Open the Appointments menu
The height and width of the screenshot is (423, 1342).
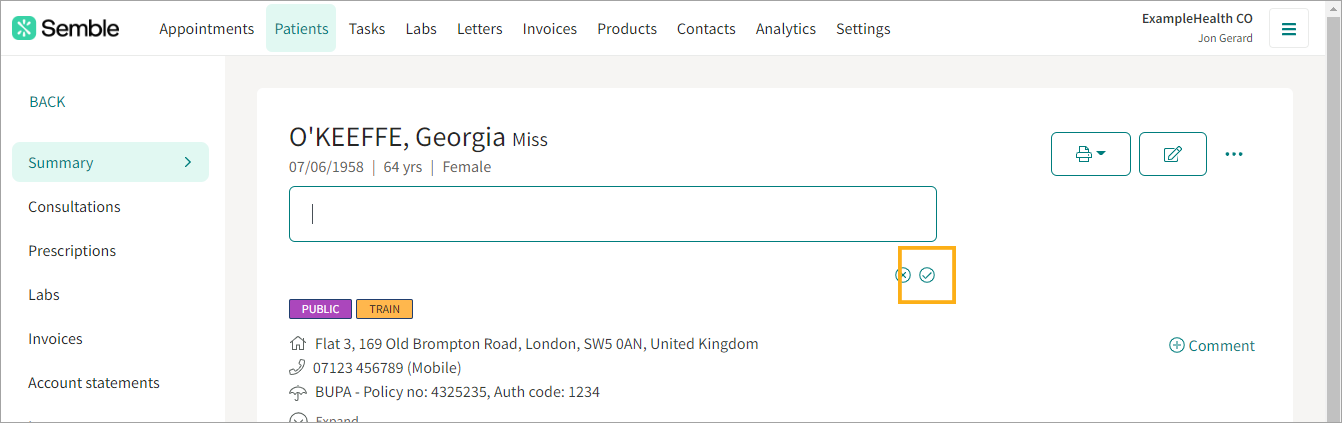click(207, 28)
